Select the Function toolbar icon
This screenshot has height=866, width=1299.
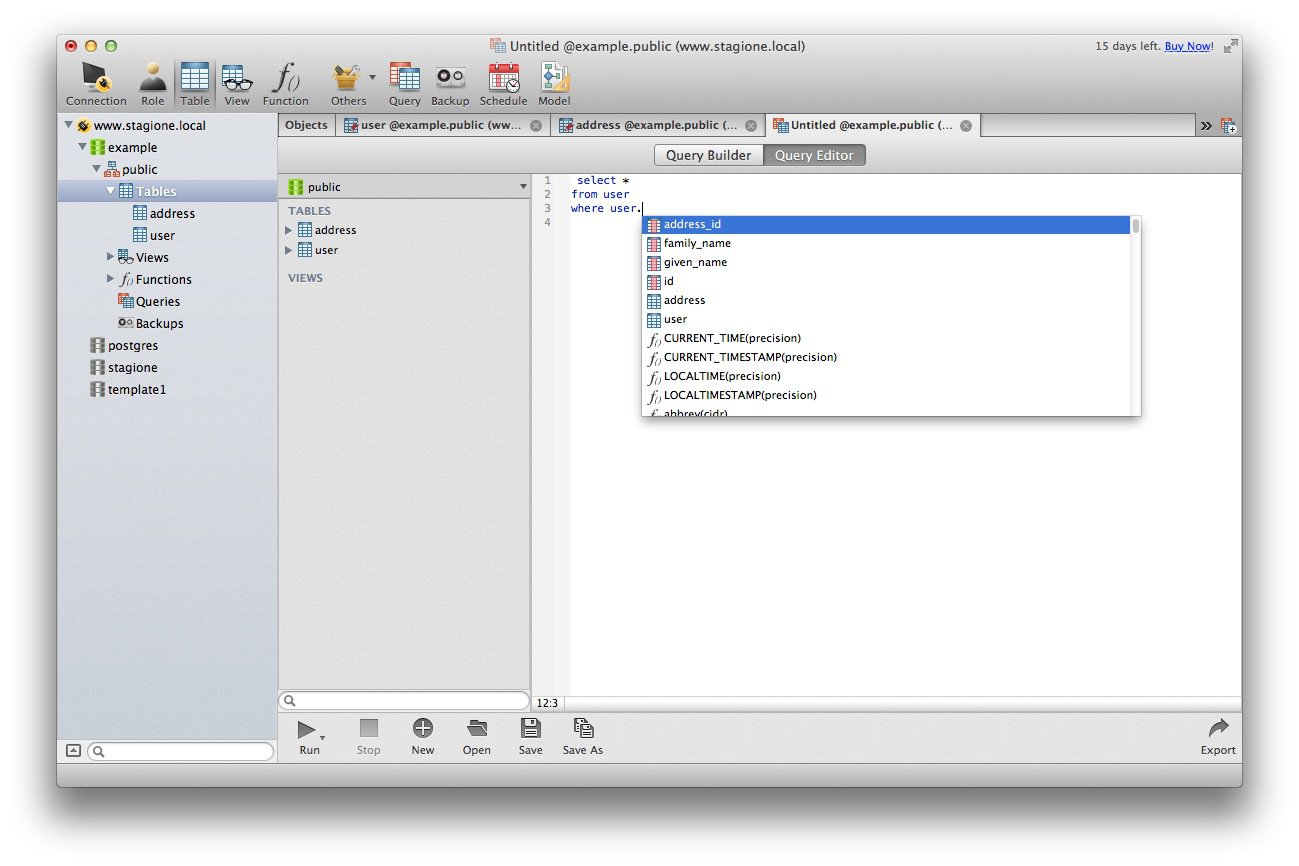[286, 84]
